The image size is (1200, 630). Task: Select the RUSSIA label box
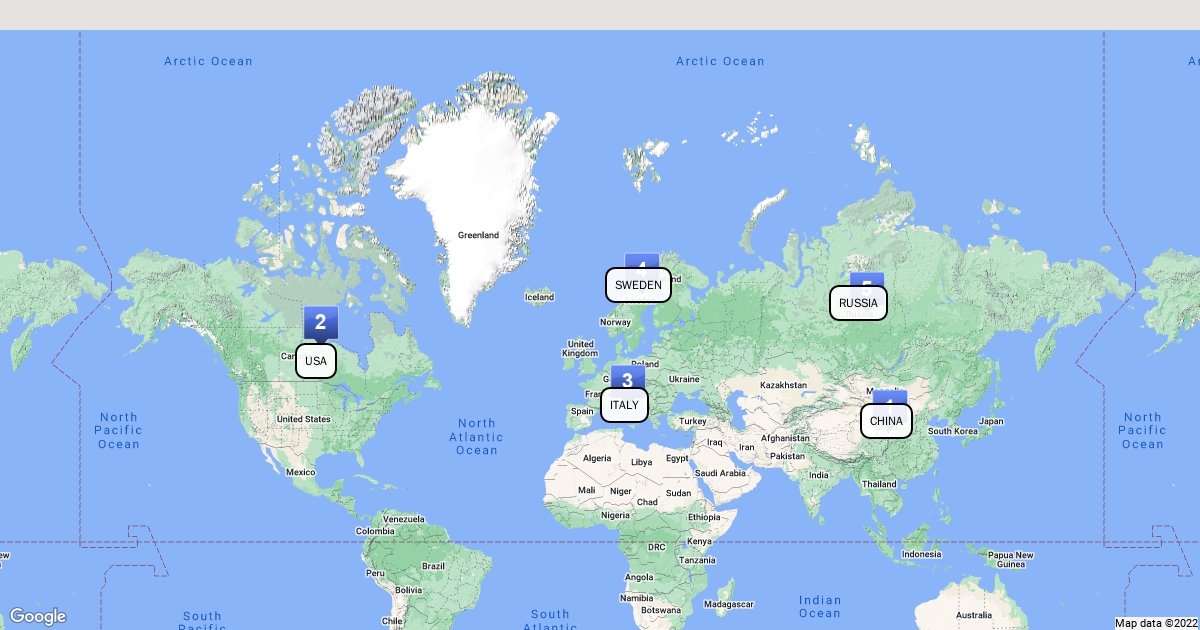[x=858, y=303]
